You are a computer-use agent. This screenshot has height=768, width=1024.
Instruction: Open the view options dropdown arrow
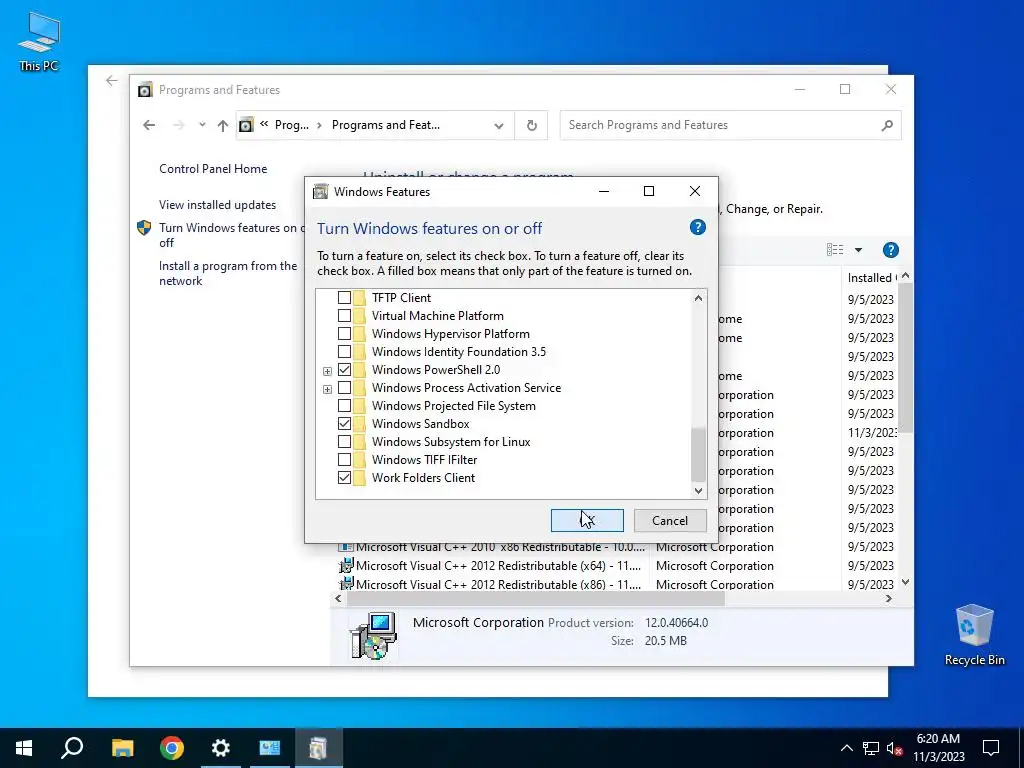(x=858, y=250)
